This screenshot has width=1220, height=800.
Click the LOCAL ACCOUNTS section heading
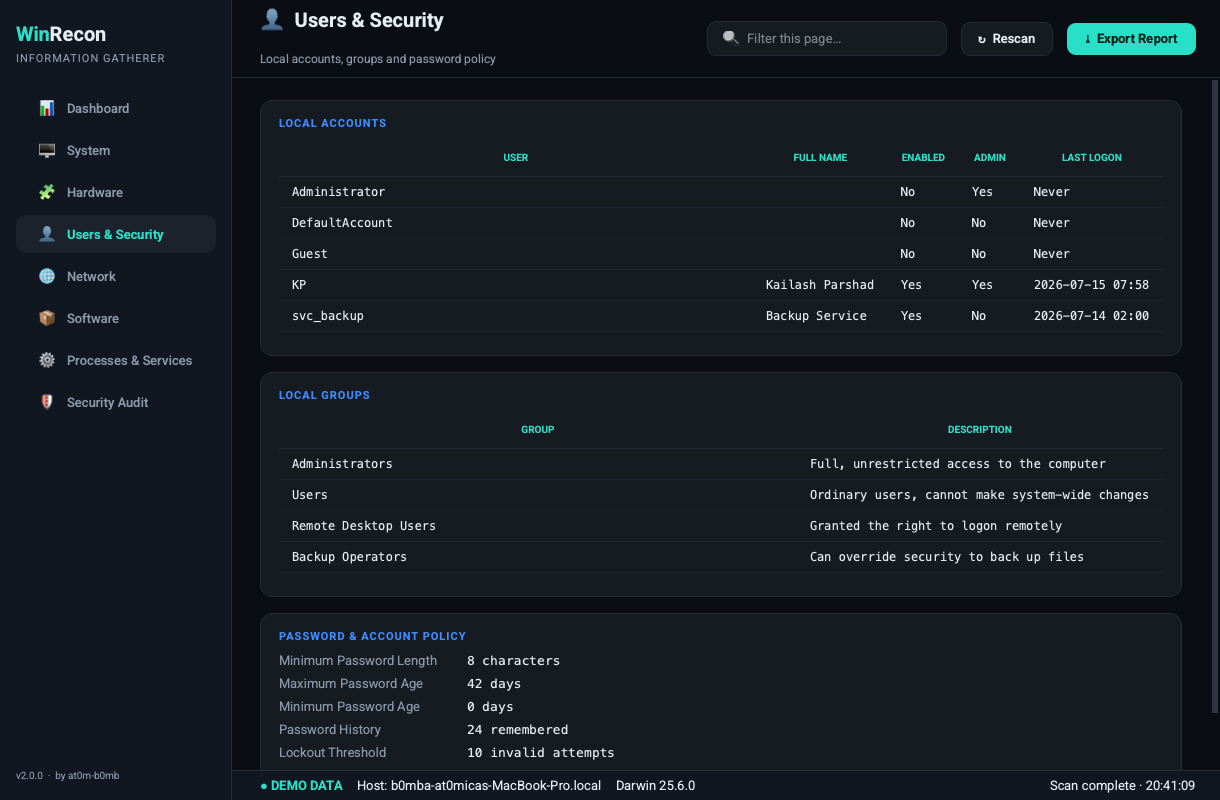[332, 124]
